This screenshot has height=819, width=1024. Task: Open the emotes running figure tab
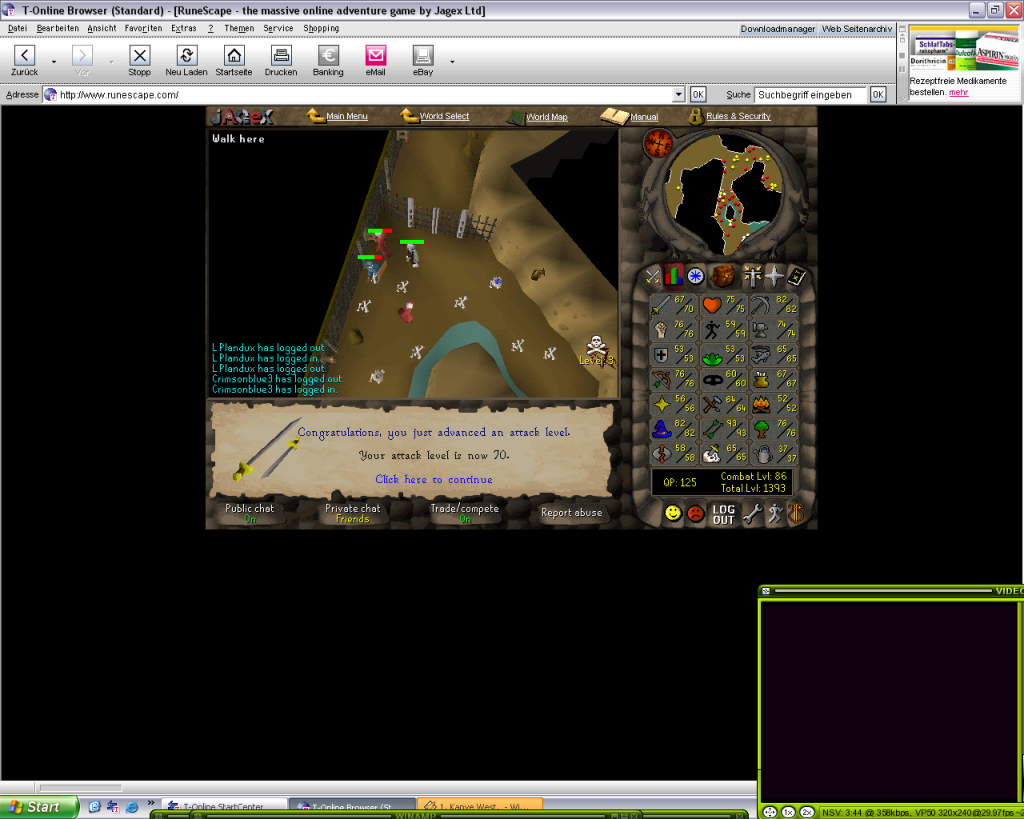pos(775,514)
